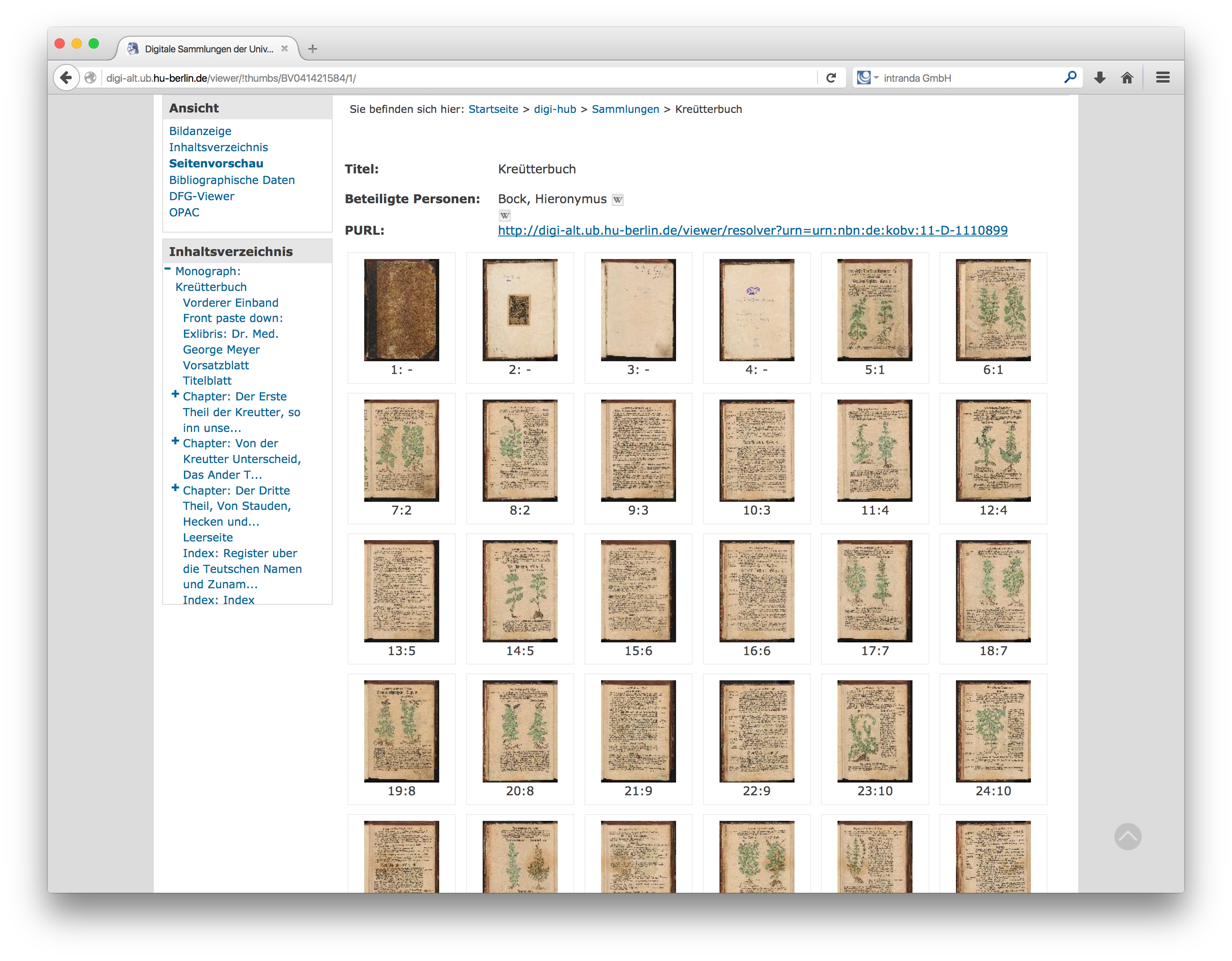Open page thumbnail 20:8
Viewport: 1232px width, 961px height.
pyautogui.click(x=520, y=731)
